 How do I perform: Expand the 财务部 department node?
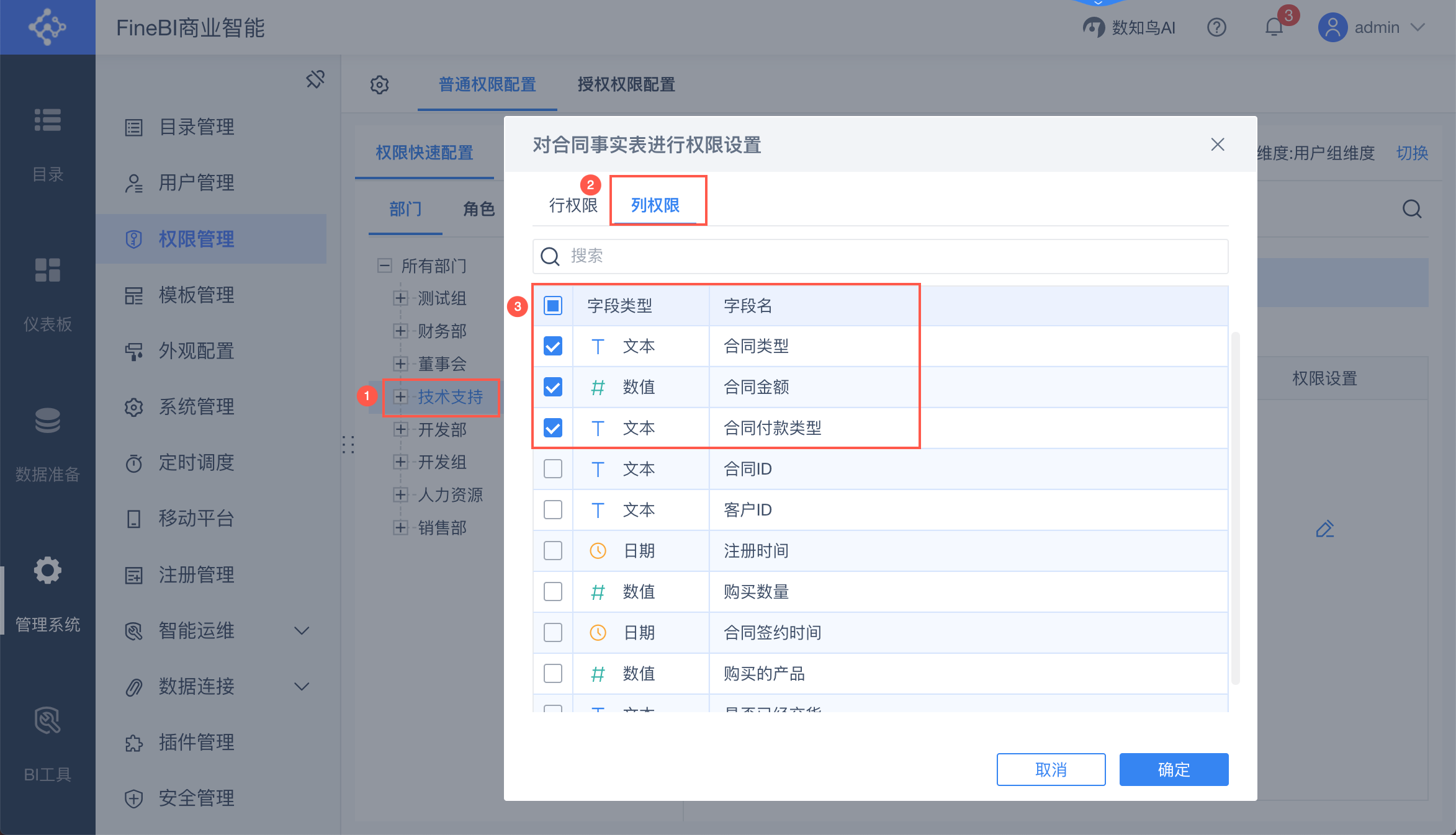(400, 331)
